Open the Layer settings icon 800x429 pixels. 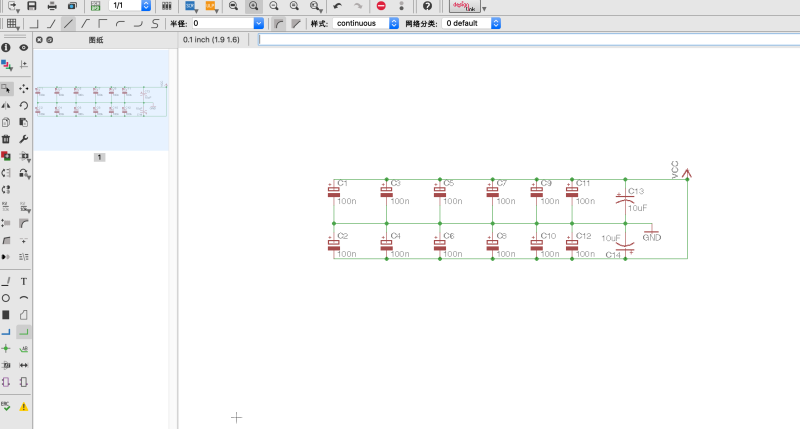(7, 65)
